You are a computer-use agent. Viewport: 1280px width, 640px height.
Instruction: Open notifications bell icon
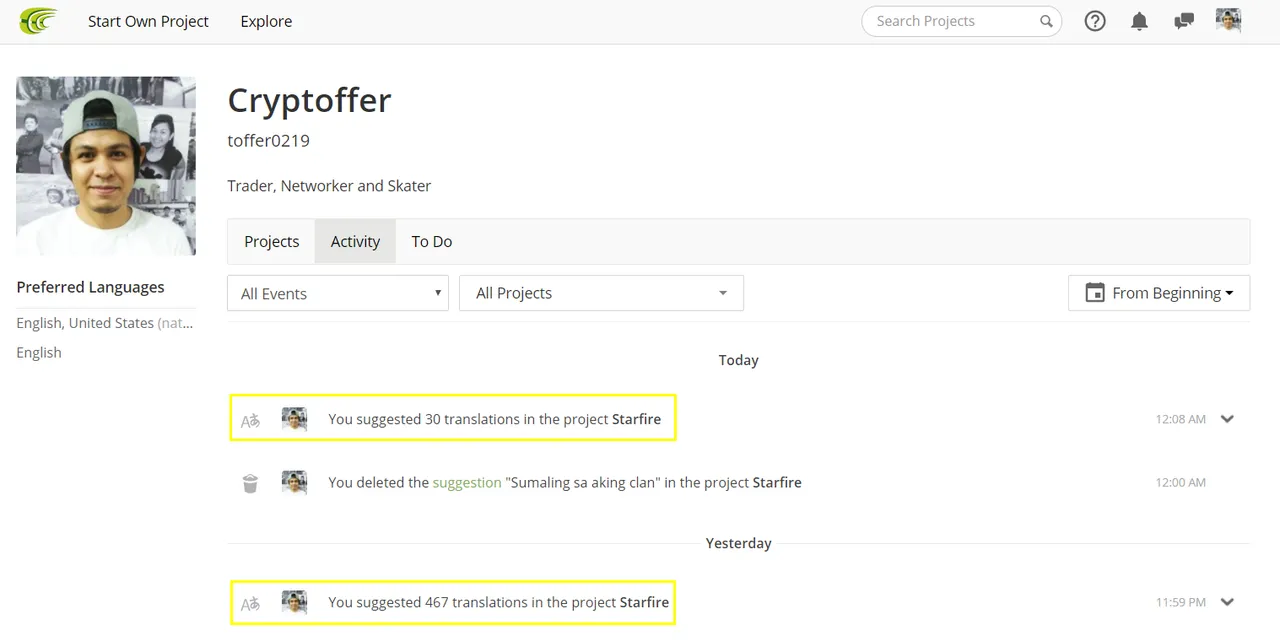(x=1139, y=21)
